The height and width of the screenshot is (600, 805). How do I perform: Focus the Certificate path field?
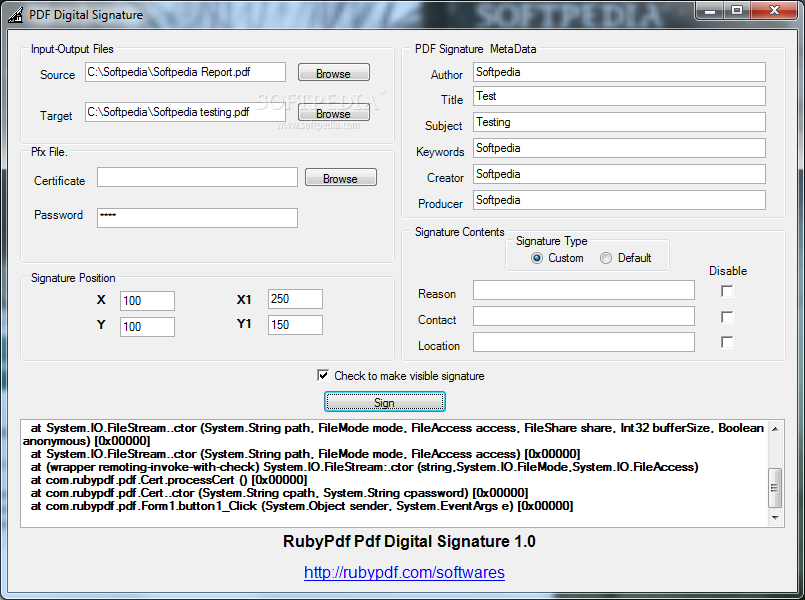coord(197,177)
